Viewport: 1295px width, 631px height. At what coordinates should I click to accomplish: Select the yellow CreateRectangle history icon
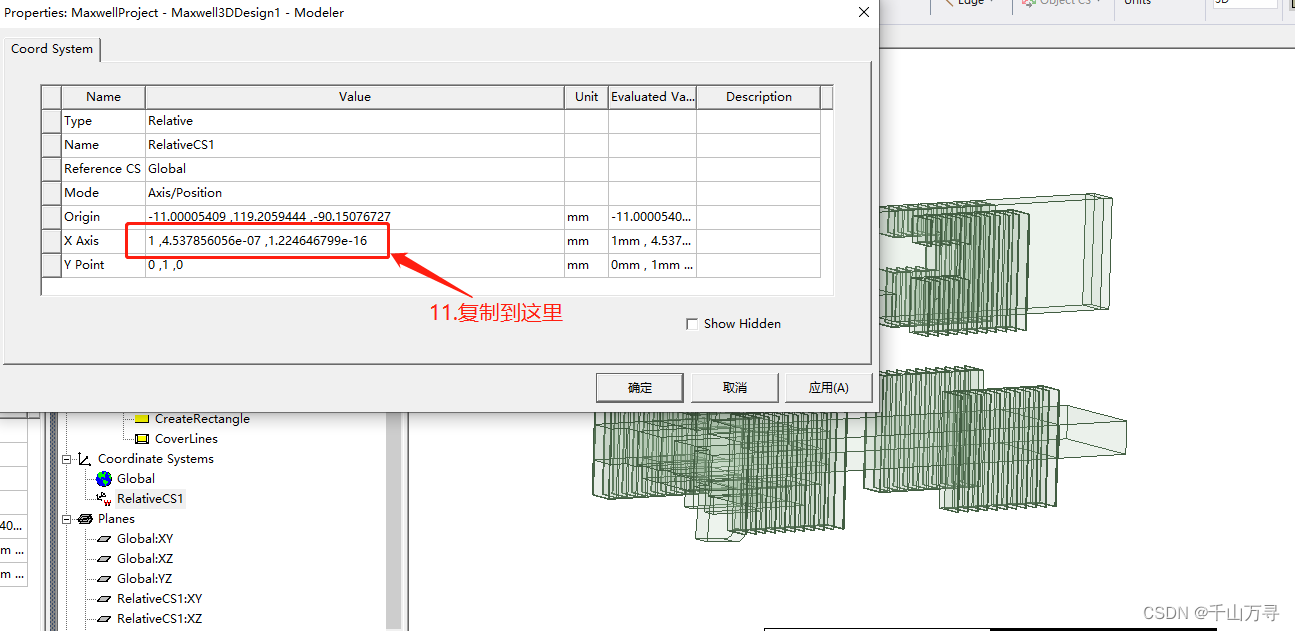click(141, 419)
